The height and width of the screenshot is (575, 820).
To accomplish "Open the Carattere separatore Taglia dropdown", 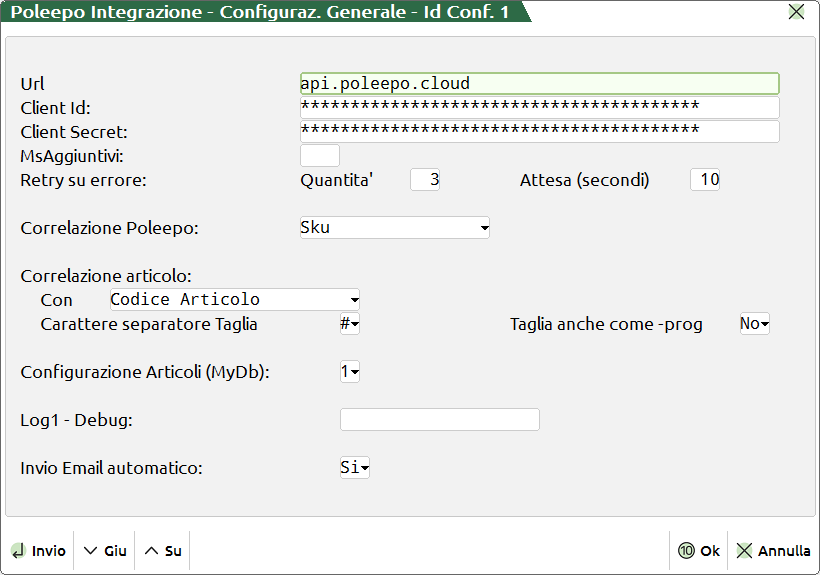I will point(349,324).
